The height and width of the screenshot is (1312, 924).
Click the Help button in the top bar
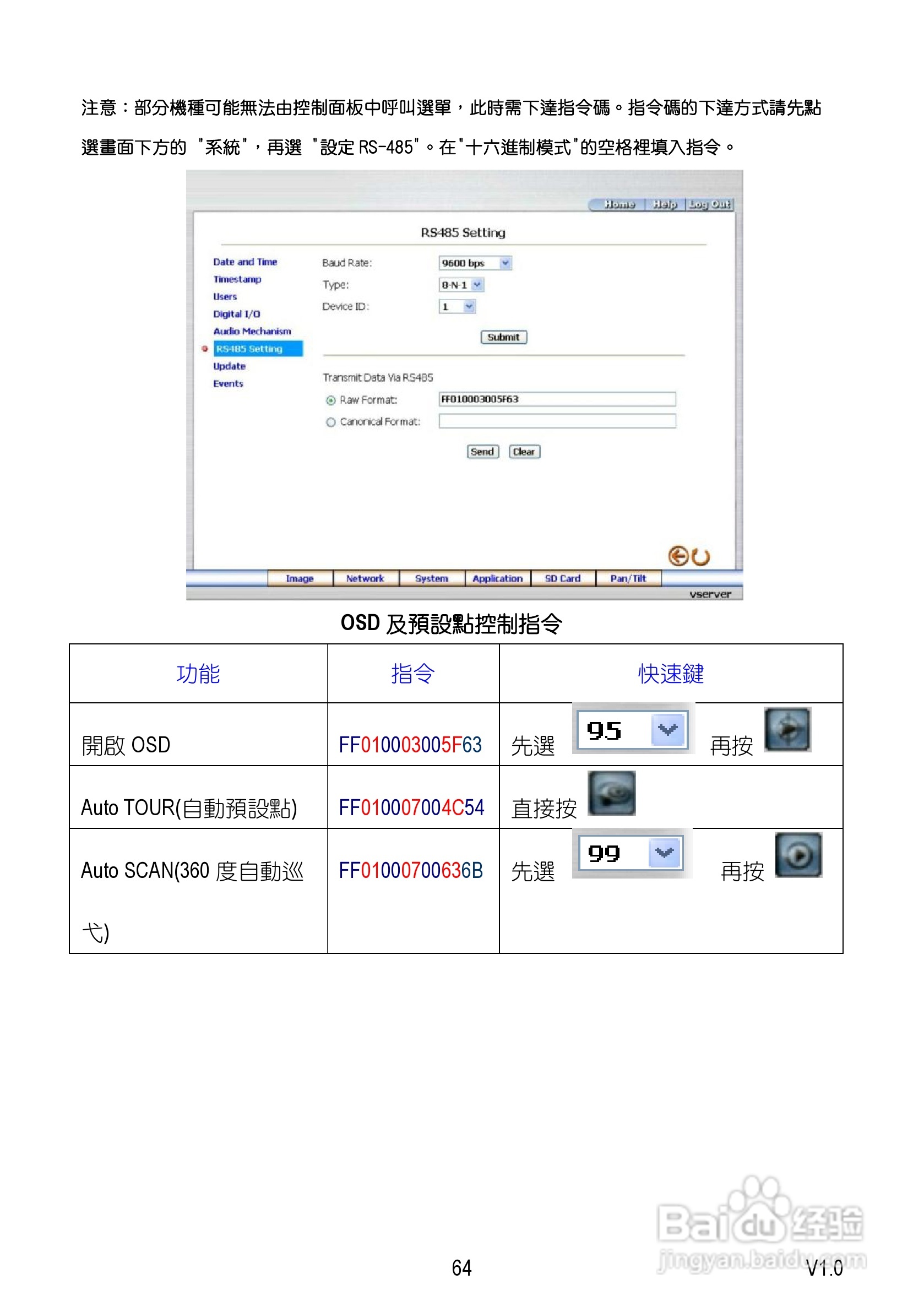665,204
